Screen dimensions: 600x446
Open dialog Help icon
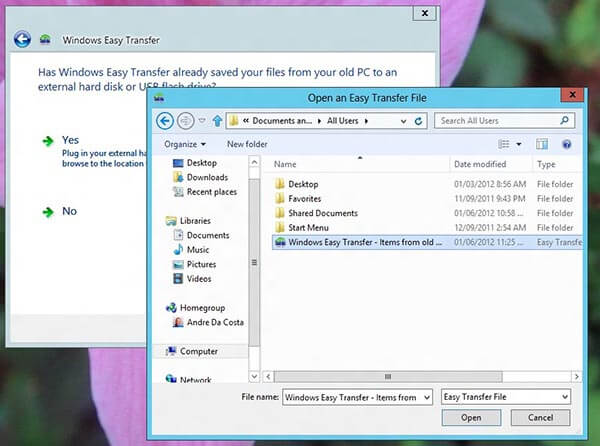[x=566, y=144]
